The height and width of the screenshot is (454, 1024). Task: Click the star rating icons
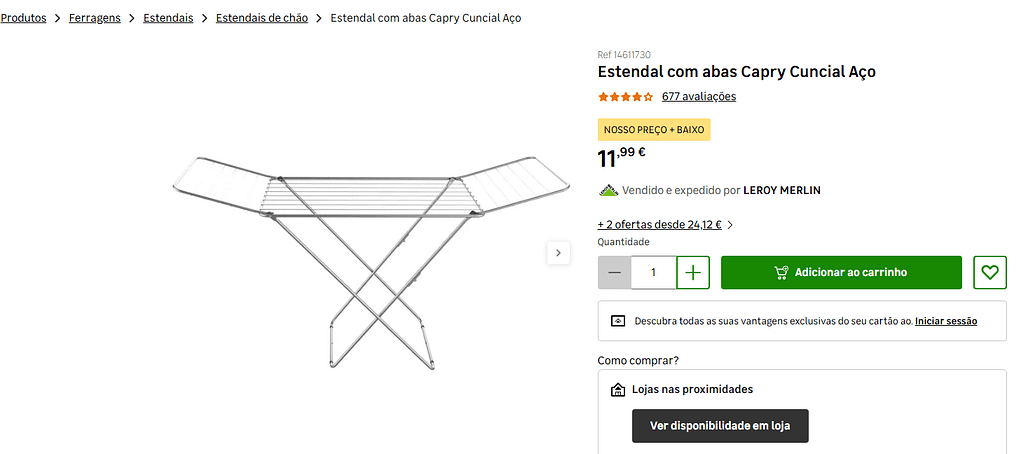pyautogui.click(x=625, y=97)
